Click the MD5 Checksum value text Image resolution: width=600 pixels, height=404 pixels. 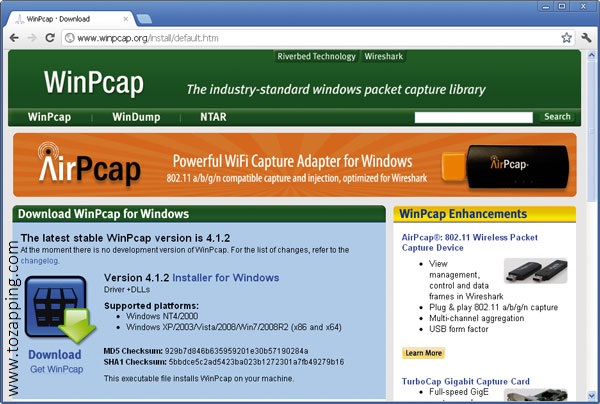(236, 351)
